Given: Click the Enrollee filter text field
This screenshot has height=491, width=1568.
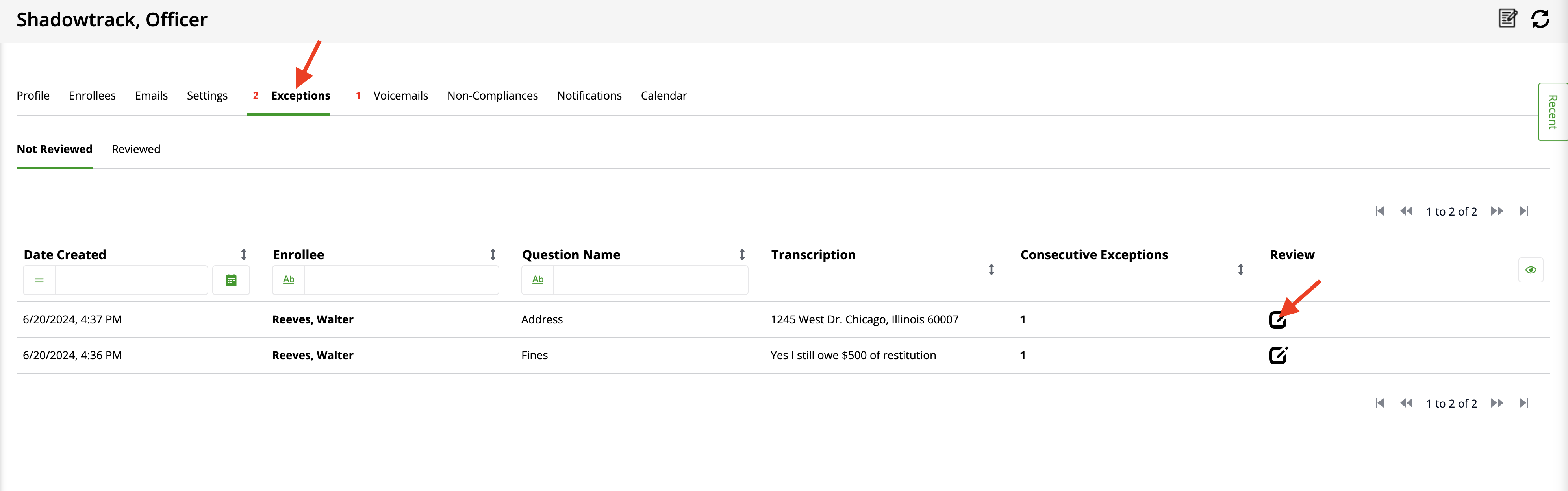Looking at the screenshot, I should click(x=400, y=281).
